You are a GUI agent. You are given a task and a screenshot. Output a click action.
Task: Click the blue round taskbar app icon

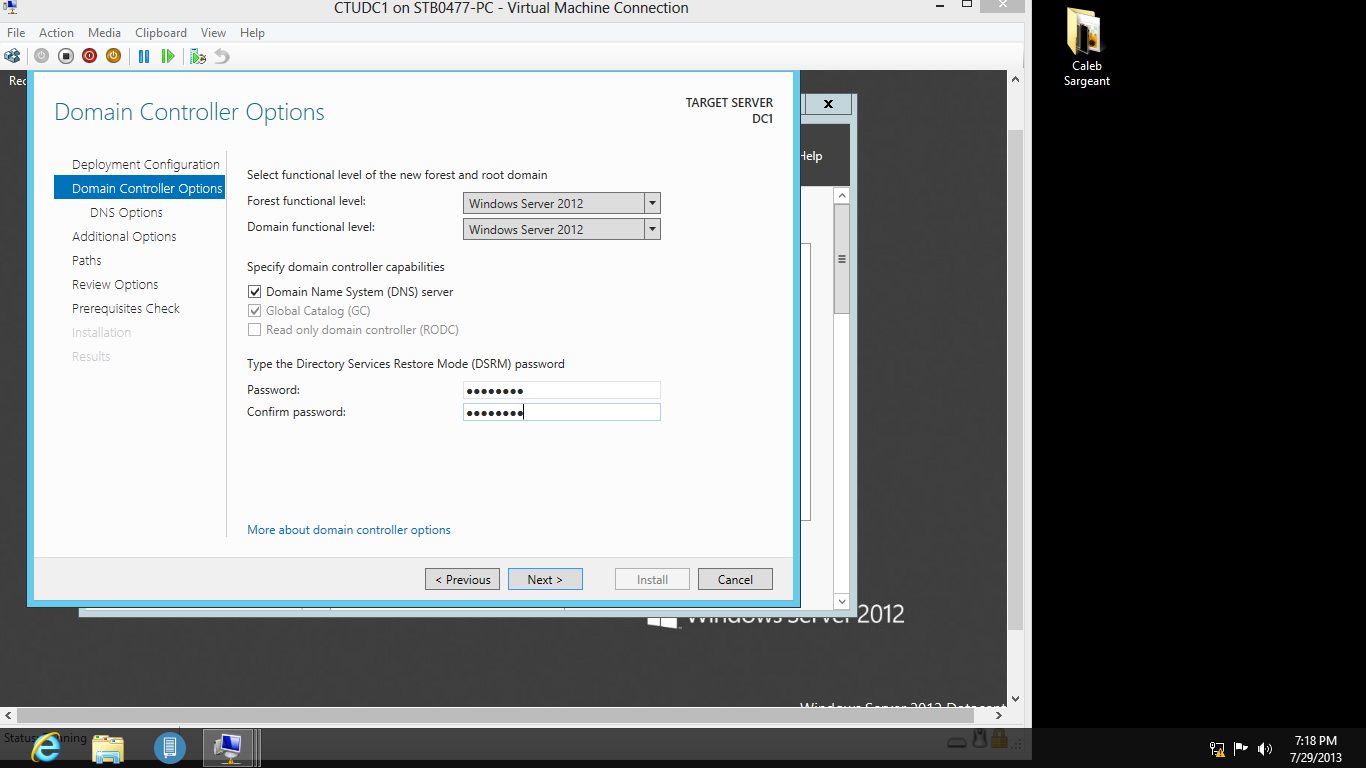pyautogui.click(x=170, y=747)
